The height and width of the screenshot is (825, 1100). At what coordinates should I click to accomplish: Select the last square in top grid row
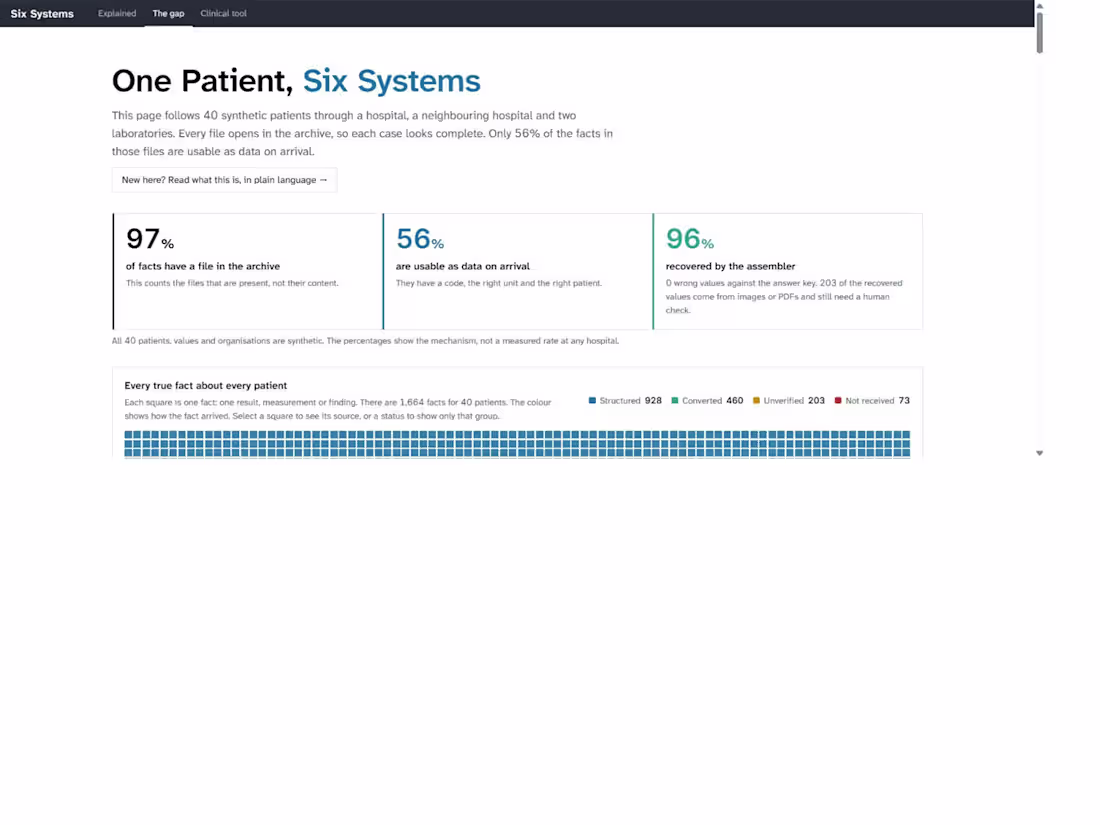pyautogui.click(x=906, y=435)
